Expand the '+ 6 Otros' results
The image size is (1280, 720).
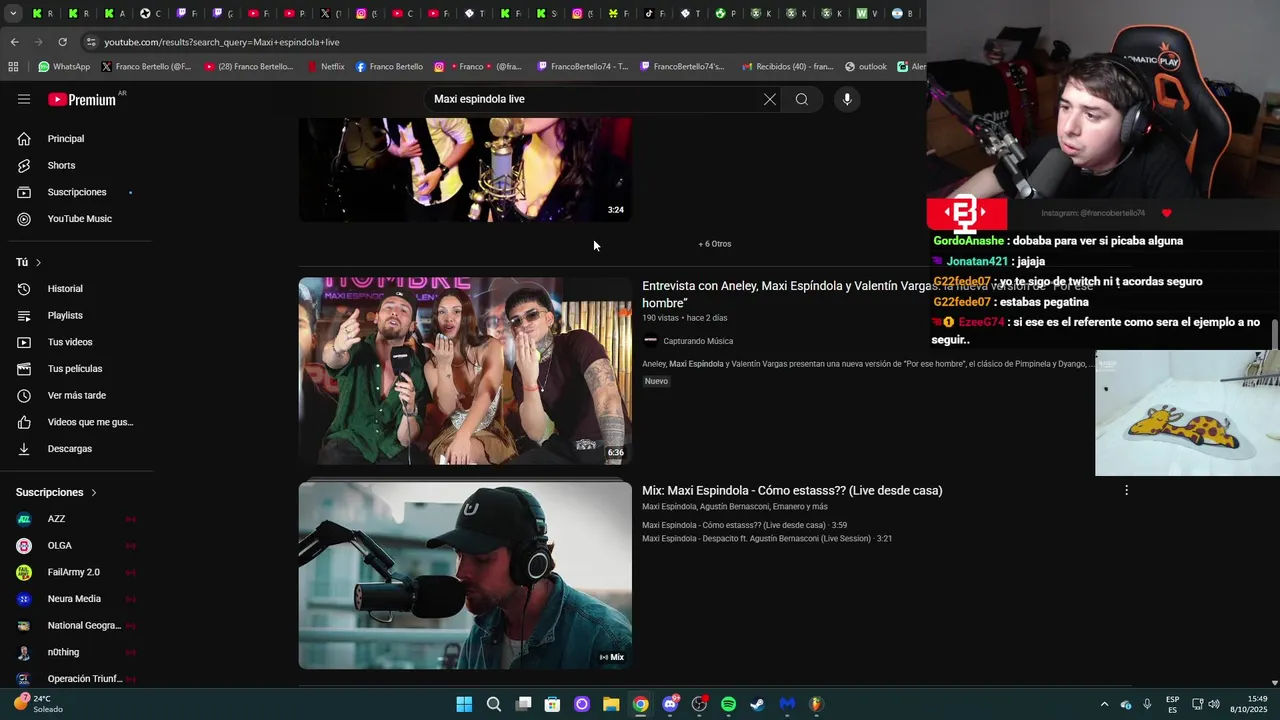(x=714, y=244)
